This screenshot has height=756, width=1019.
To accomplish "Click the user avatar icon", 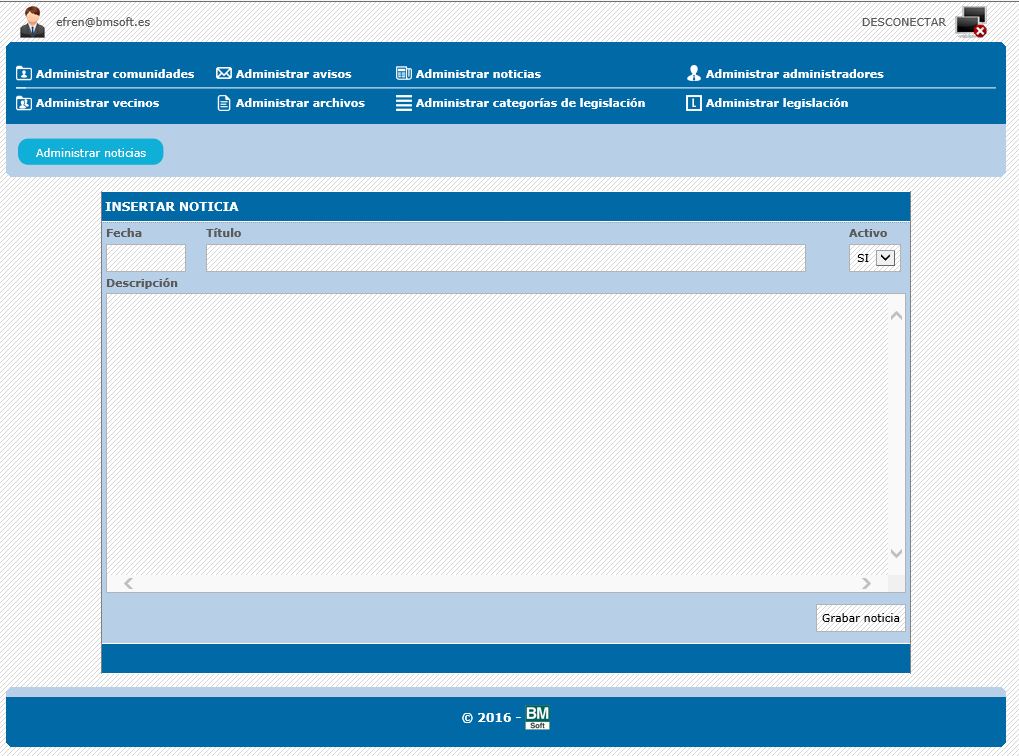I will coord(32,21).
